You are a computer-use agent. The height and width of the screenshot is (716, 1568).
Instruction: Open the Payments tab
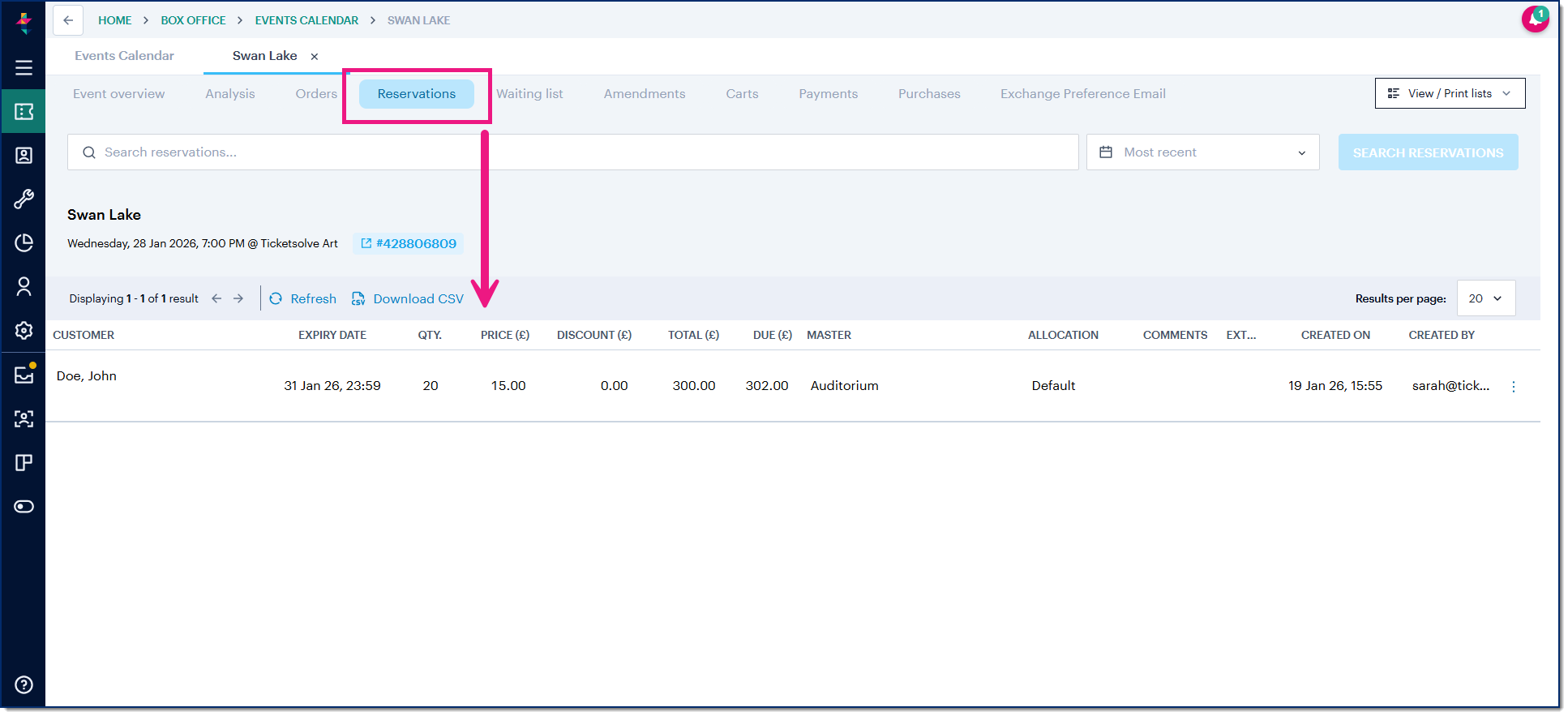click(x=828, y=94)
